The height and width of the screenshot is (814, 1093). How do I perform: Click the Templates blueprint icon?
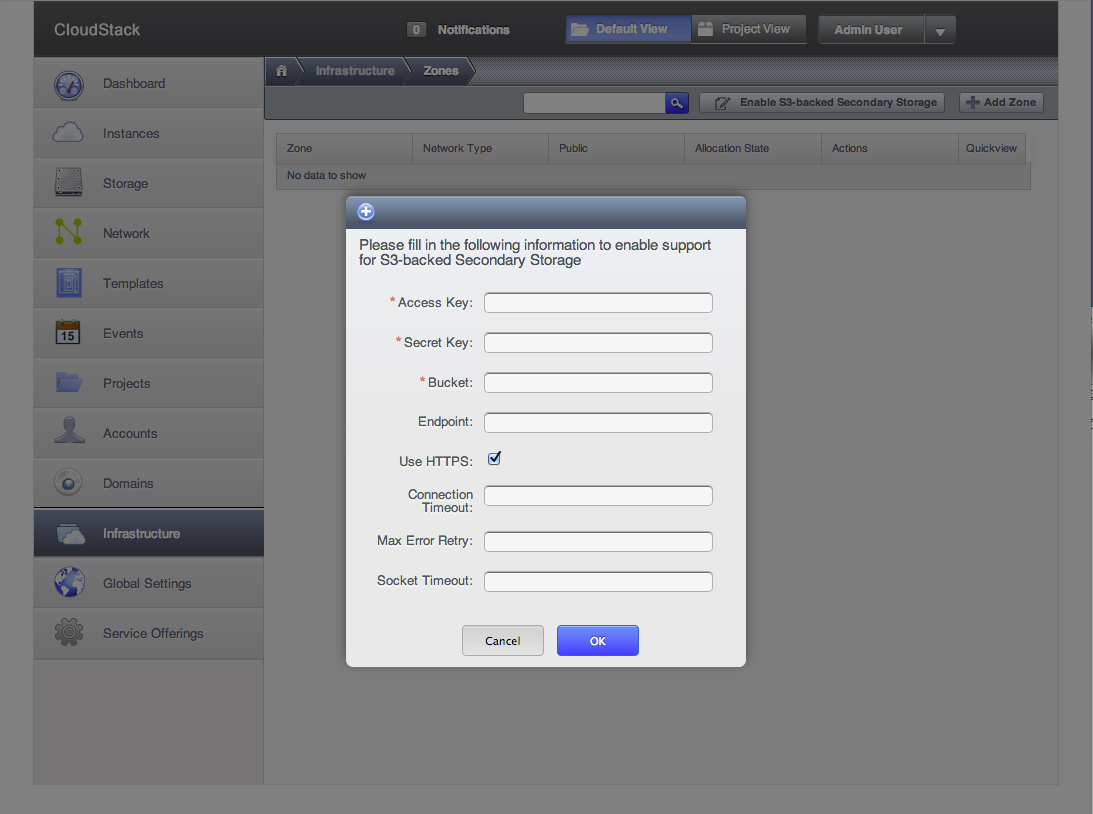click(68, 282)
